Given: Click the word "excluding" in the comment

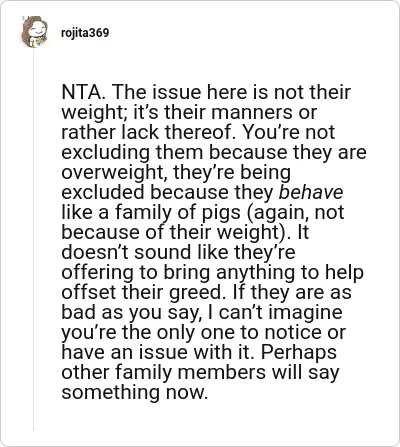Looking at the screenshot, I should (106, 153).
